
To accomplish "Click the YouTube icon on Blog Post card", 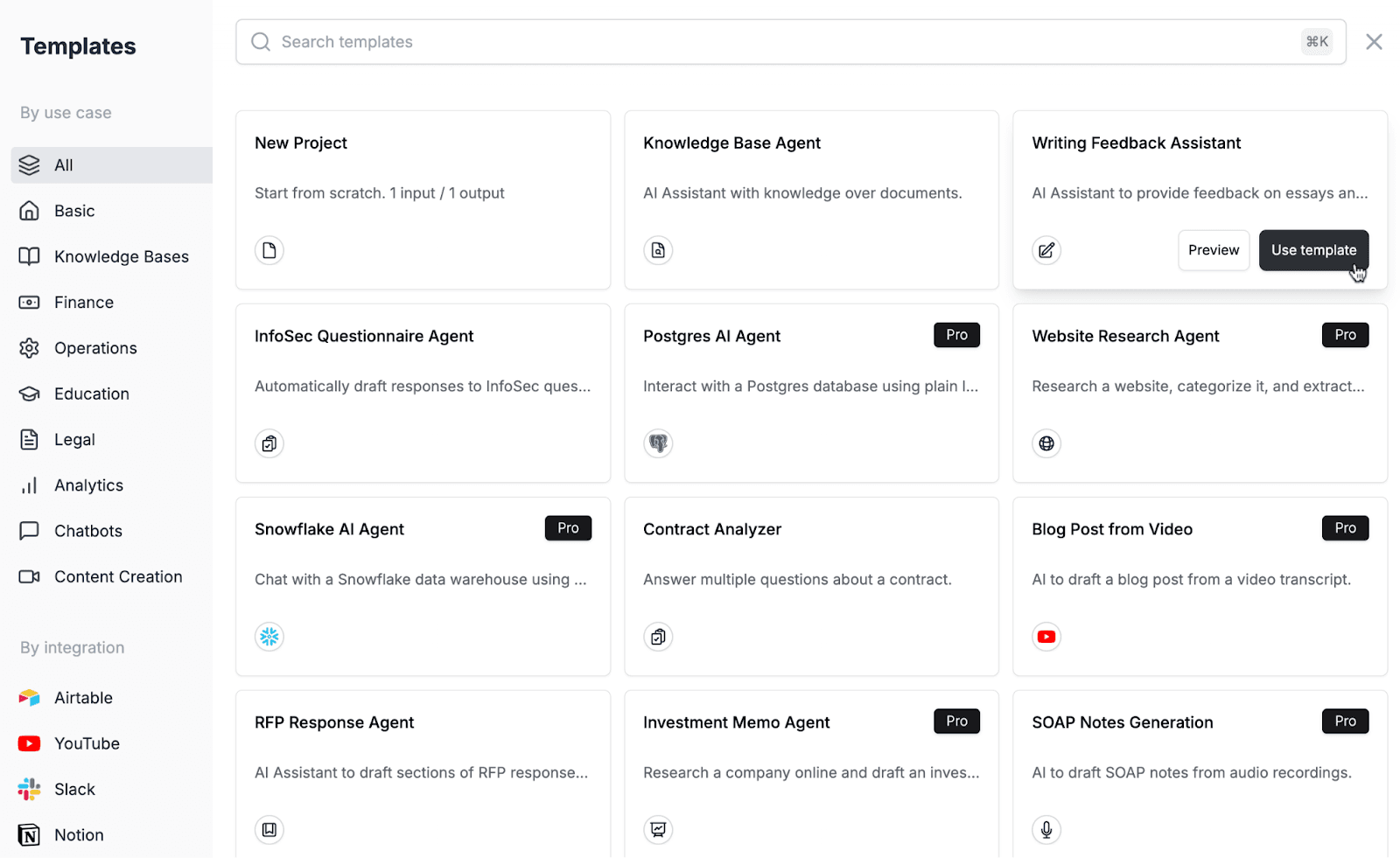I will 1046,637.
